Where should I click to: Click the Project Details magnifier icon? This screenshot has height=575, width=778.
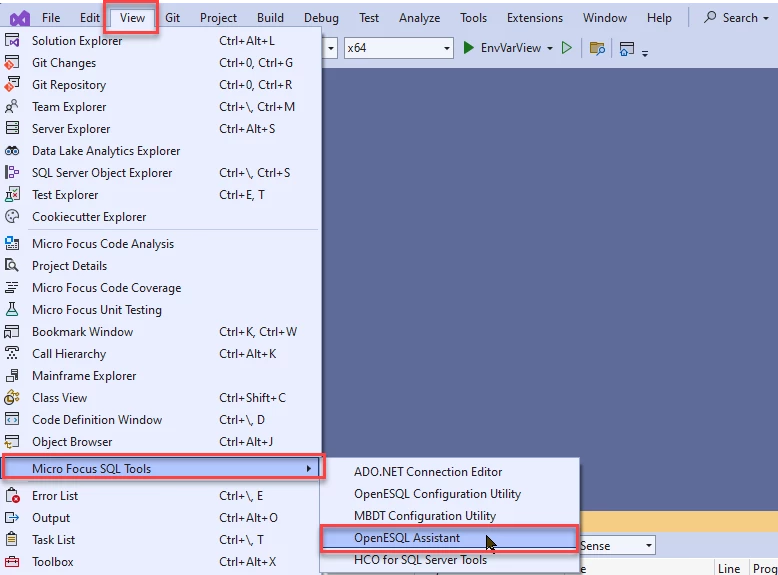[12, 265]
